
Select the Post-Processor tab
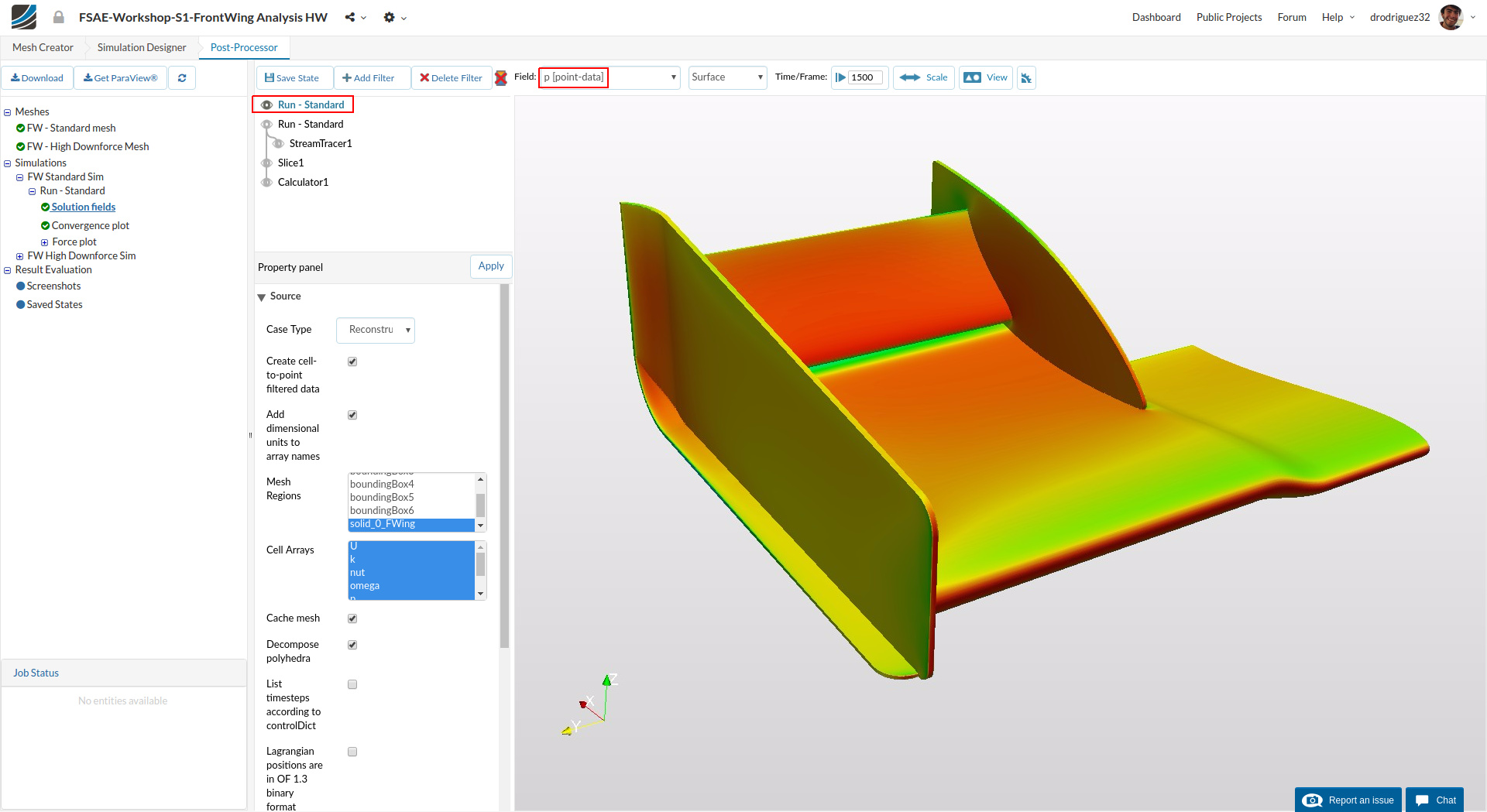pyautogui.click(x=244, y=48)
